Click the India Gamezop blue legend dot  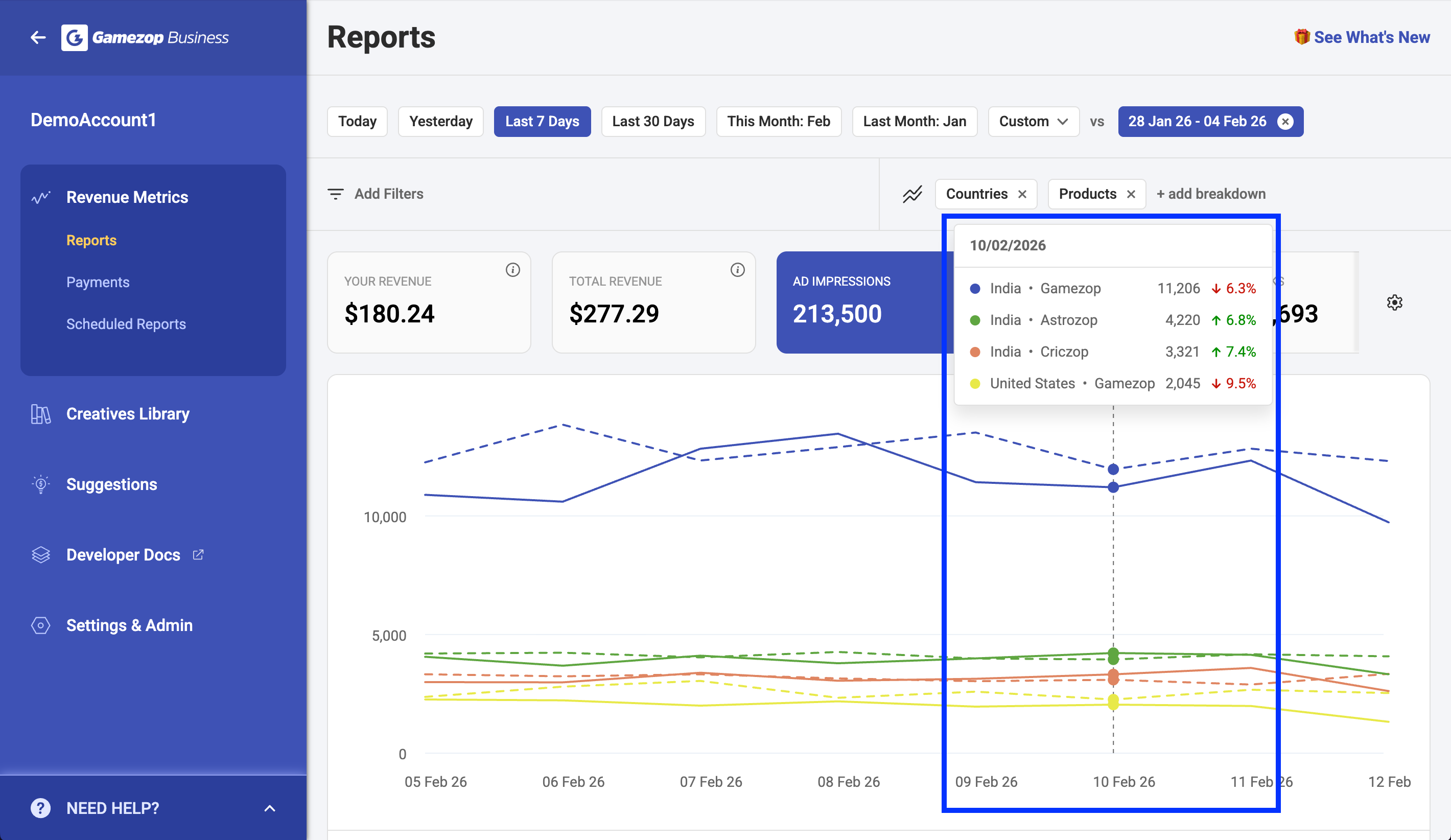click(x=975, y=289)
